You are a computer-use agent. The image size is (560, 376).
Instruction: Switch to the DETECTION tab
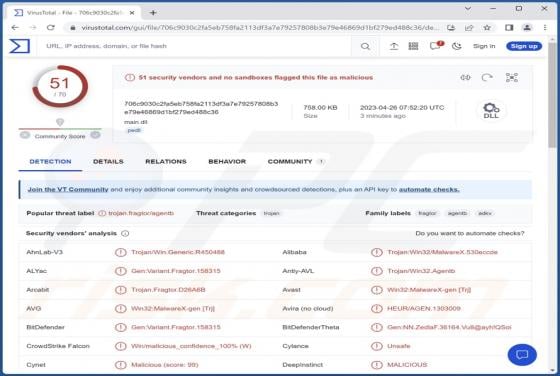coord(50,162)
